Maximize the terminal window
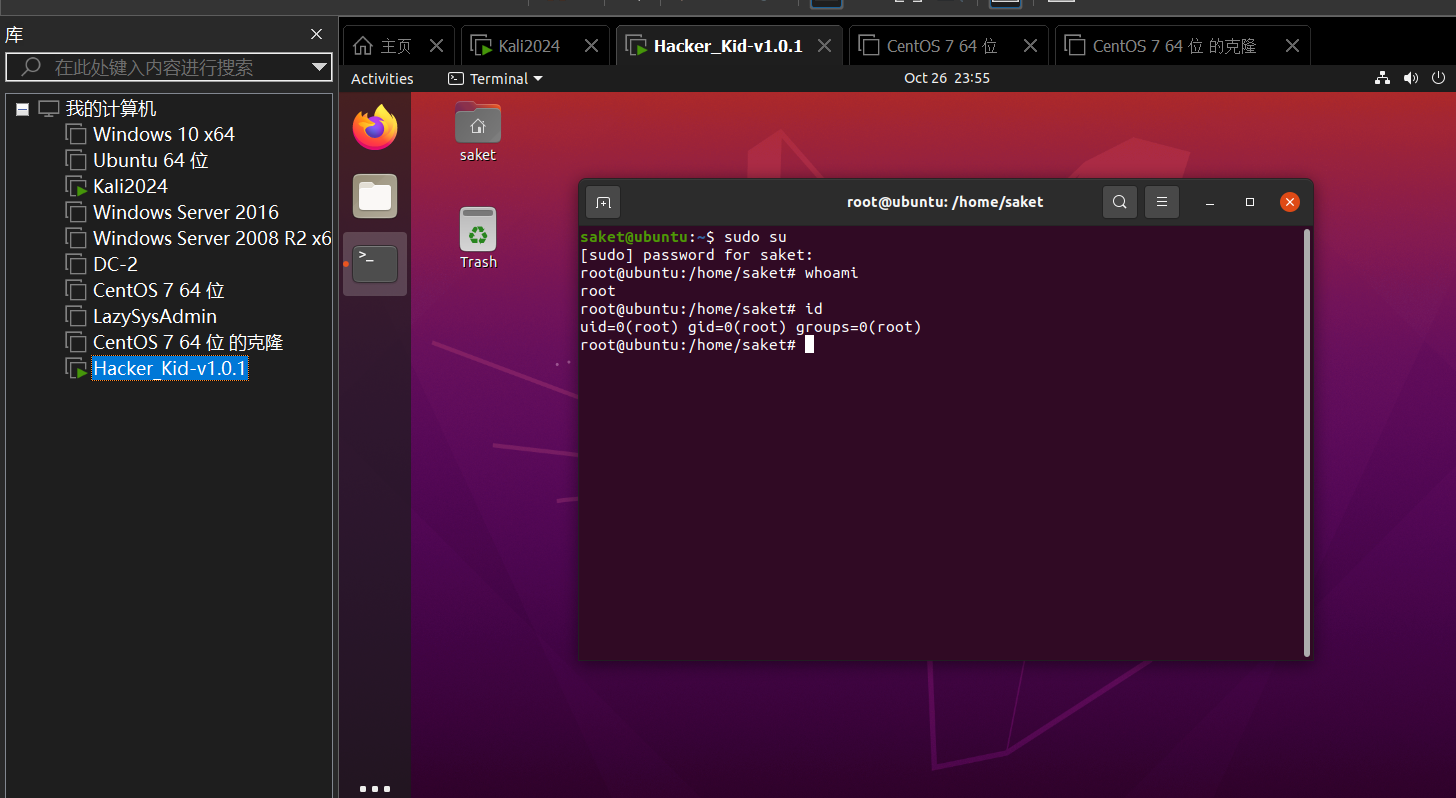The height and width of the screenshot is (798, 1456). tap(1250, 202)
